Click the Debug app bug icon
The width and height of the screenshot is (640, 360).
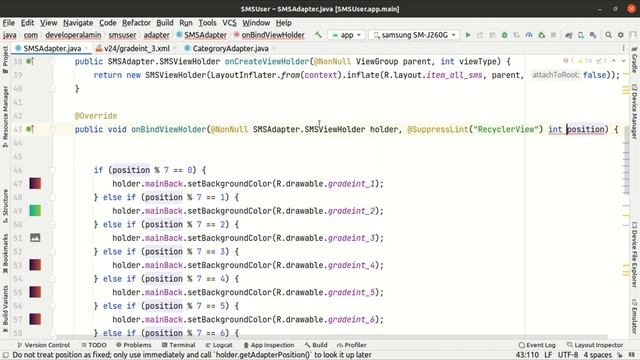[504, 35]
